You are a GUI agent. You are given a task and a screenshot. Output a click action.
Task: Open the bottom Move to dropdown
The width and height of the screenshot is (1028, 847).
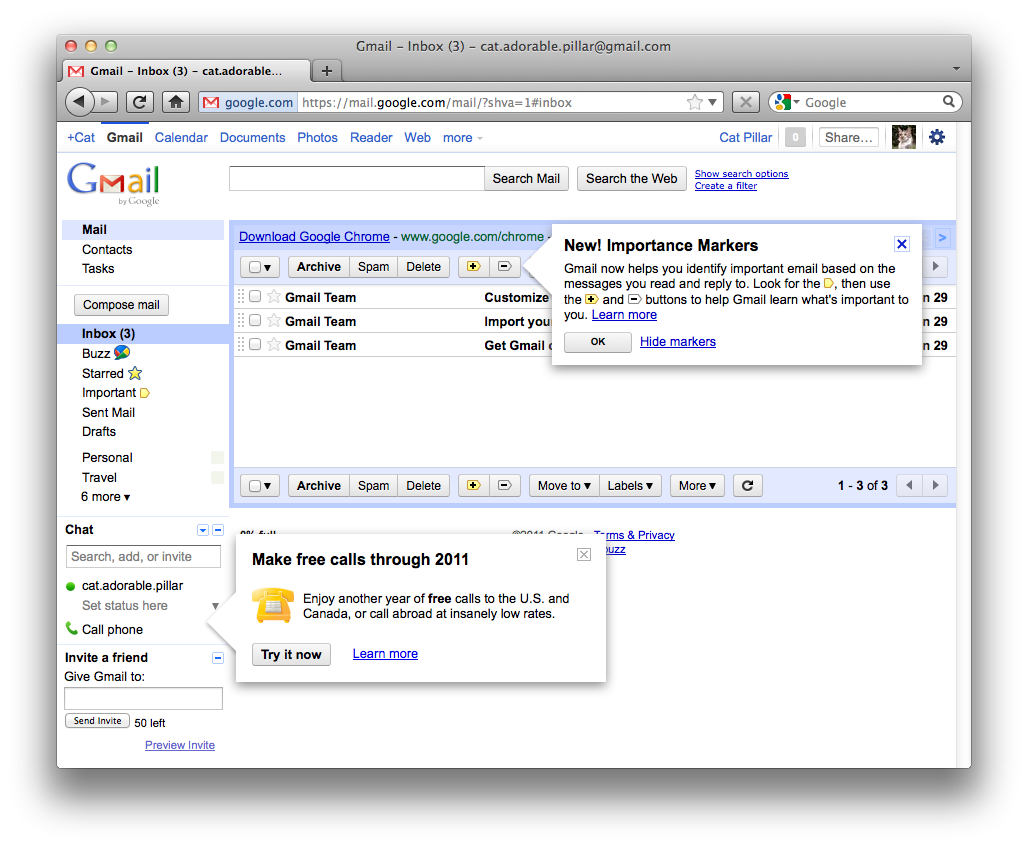tap(564, 486)
